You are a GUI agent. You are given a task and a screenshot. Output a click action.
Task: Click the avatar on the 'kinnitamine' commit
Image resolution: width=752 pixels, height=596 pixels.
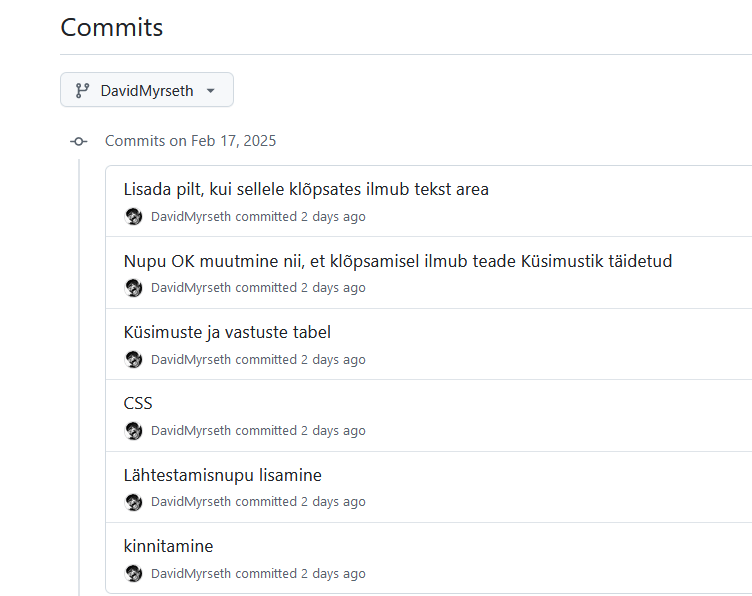[x=133, y=573]
